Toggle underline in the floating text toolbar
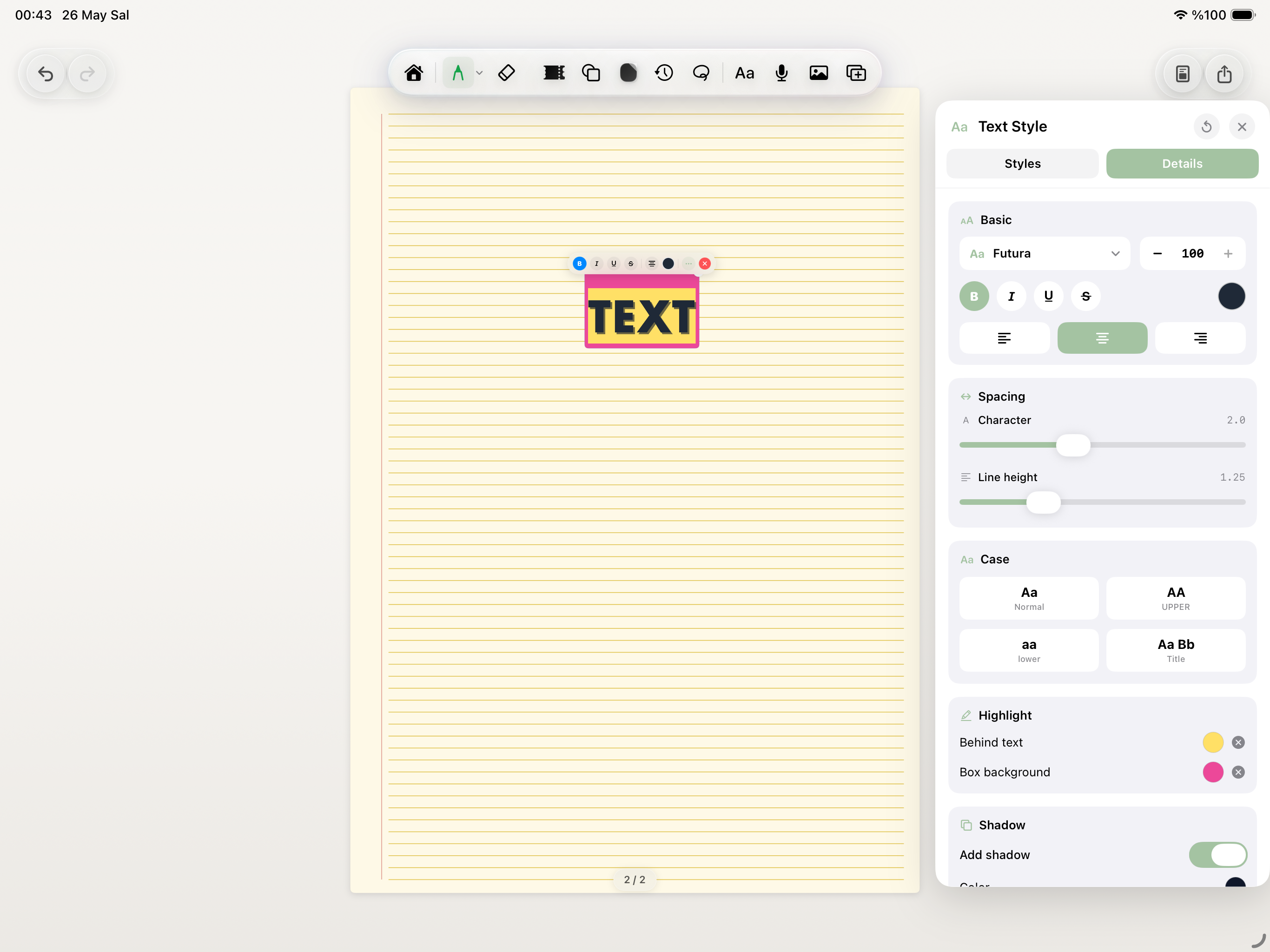 [614, 264]
